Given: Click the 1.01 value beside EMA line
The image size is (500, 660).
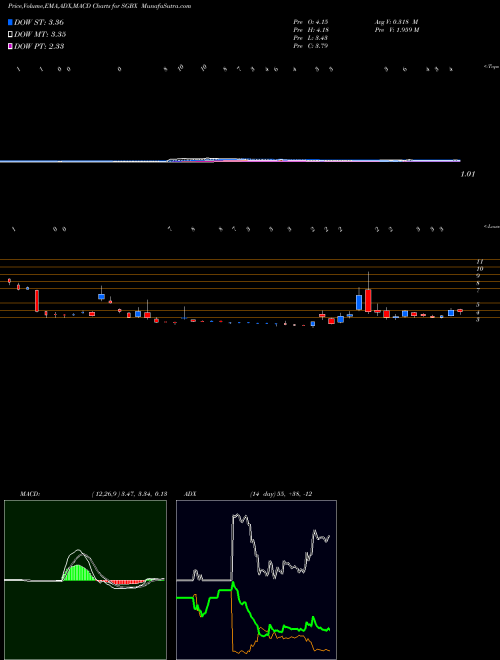Looking at the screenshot, I should coord(468,174).
